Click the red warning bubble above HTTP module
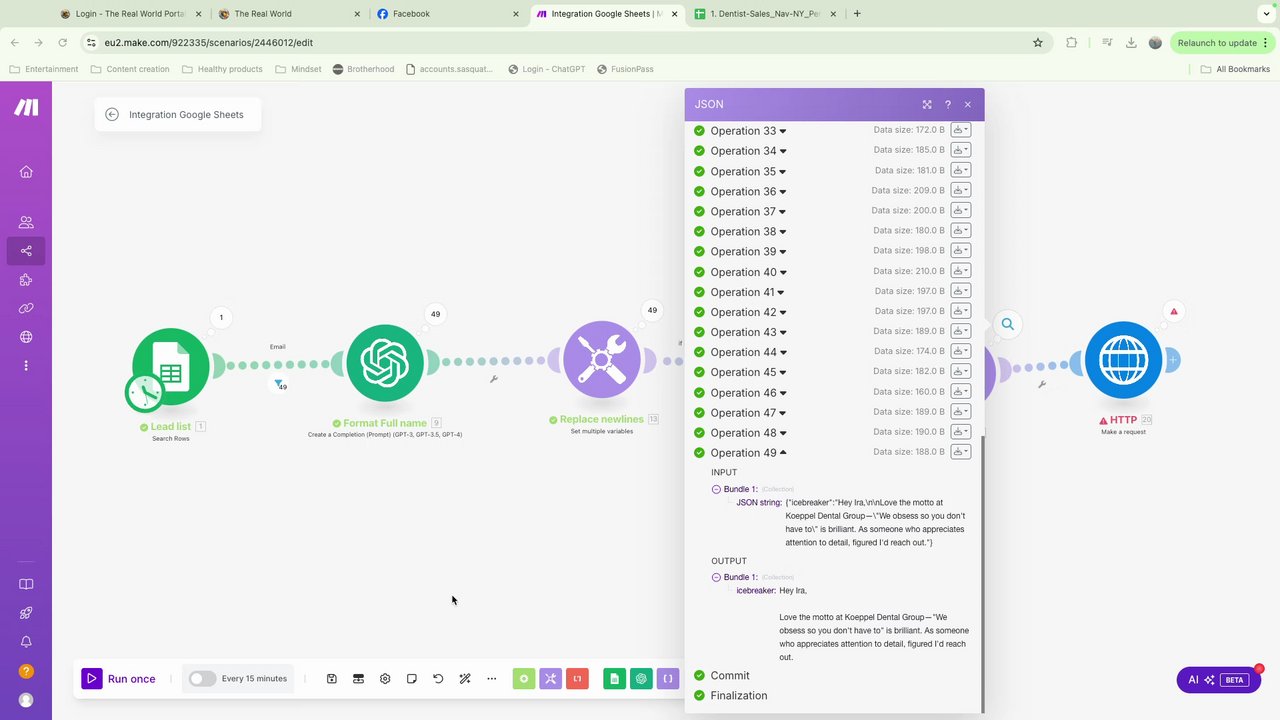The height and width of the screenshot is (720, 1280). tap(1174, 311)
